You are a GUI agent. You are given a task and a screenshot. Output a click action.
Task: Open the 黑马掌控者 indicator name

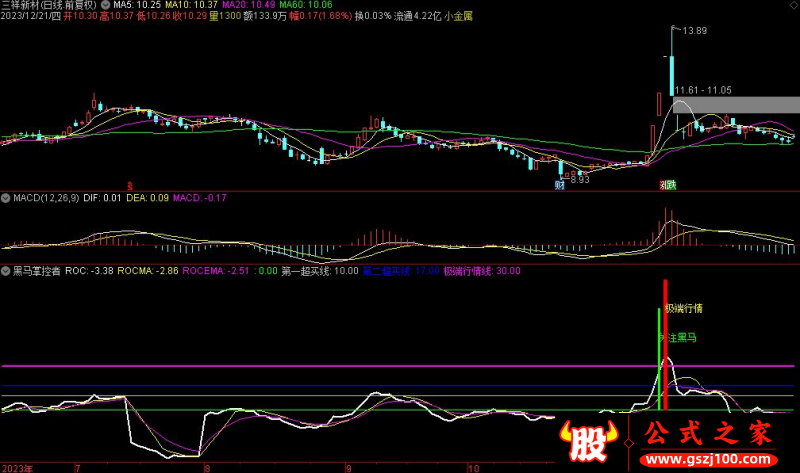pyautogui.click(x=36, y=270)
